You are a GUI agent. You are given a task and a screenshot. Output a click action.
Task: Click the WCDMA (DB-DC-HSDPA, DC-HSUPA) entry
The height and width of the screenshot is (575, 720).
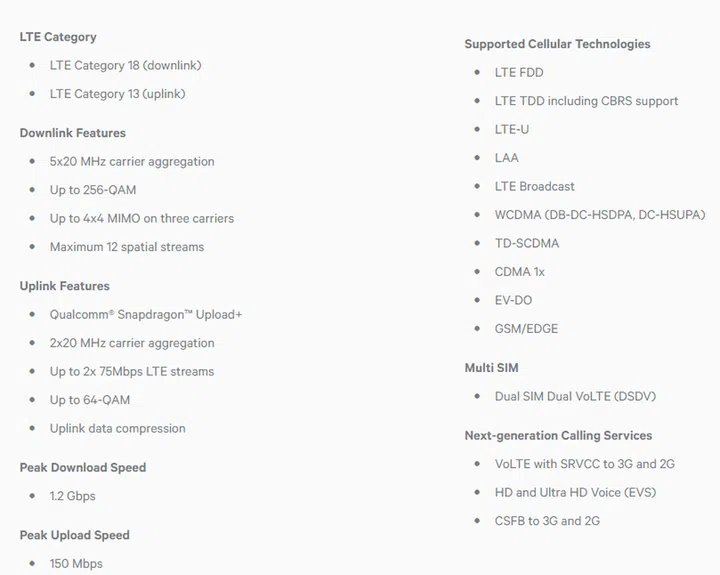point(600,215)
